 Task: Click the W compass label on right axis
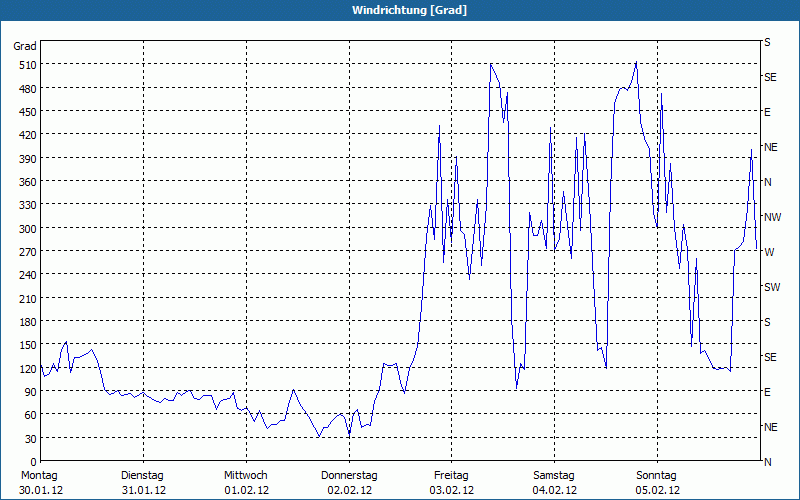768,252
